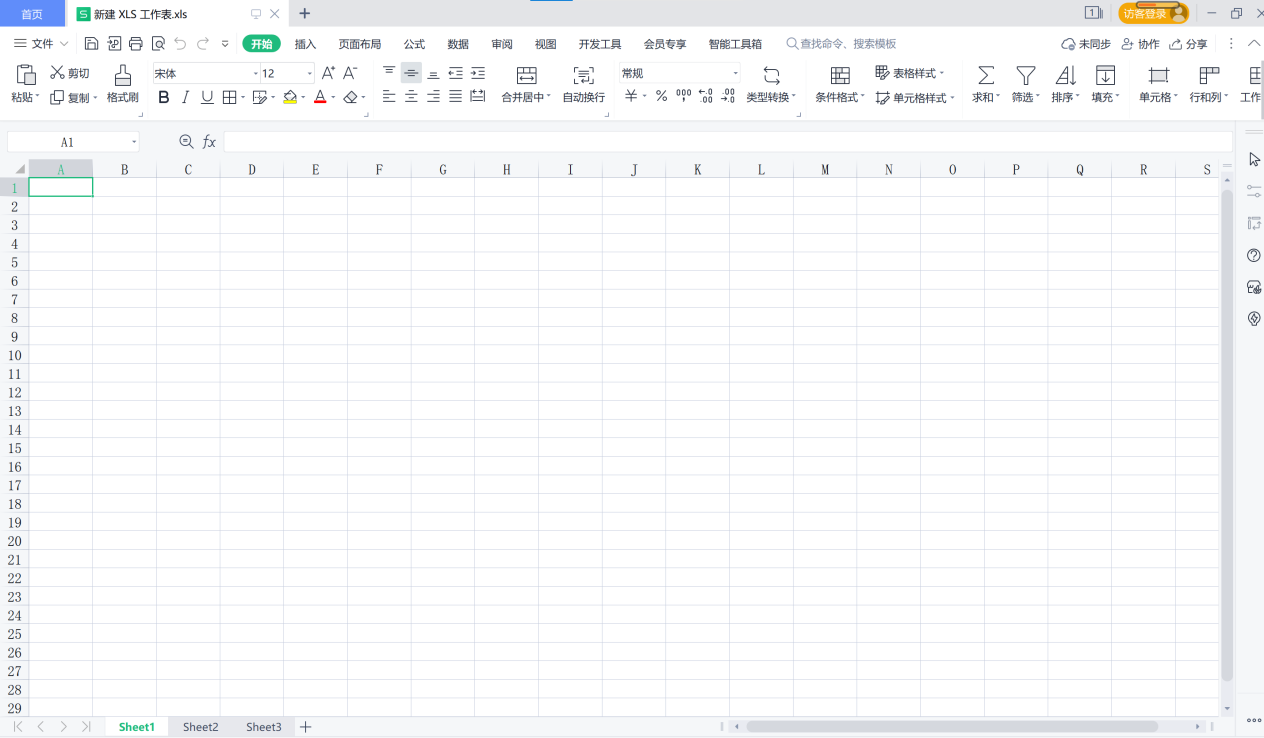The height and width of the screenshot is (738, 1264).
Task: Click the Sum (求和) sigma icon
Action: 985,76
